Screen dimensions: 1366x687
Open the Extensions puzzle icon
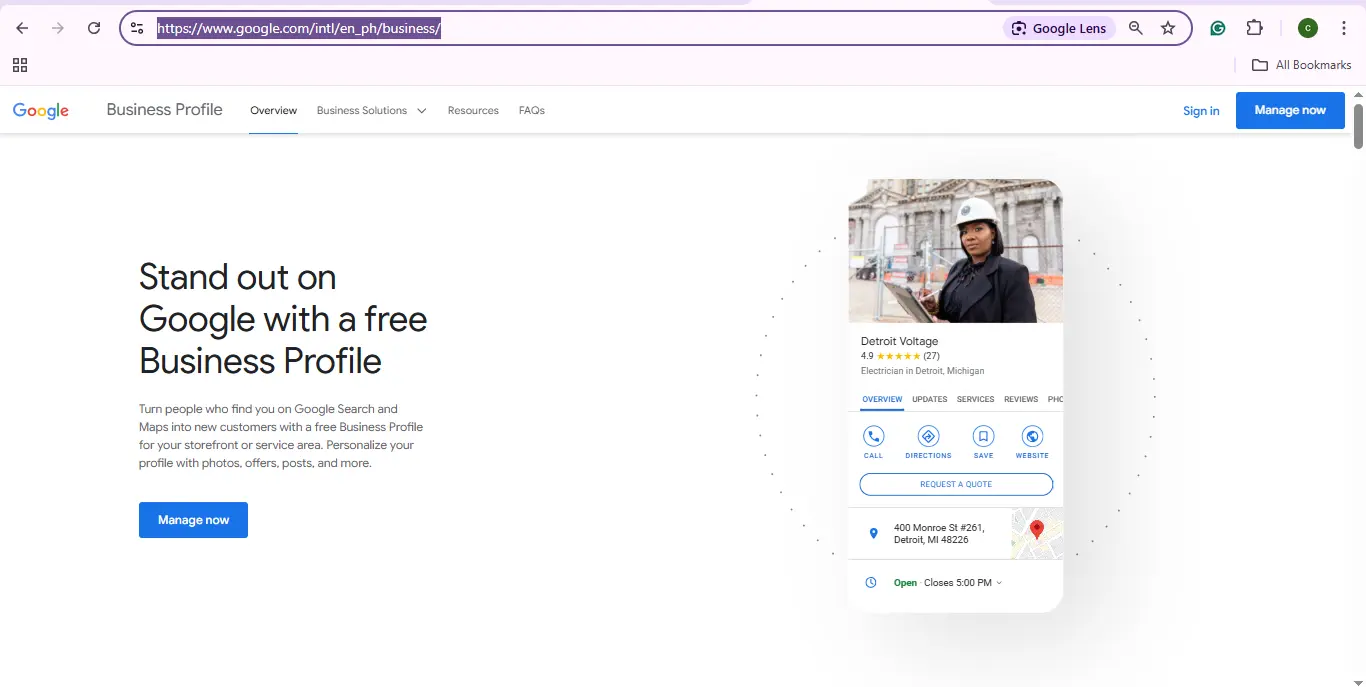(1255, 28)
